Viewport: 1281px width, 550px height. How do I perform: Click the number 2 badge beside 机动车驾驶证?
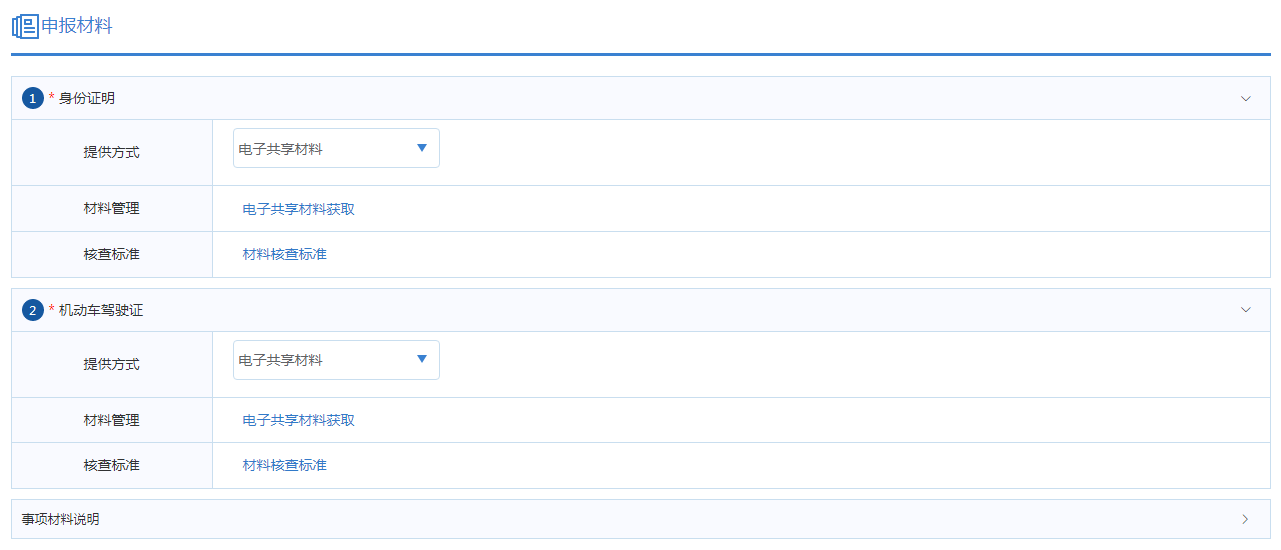coord(33,310)
